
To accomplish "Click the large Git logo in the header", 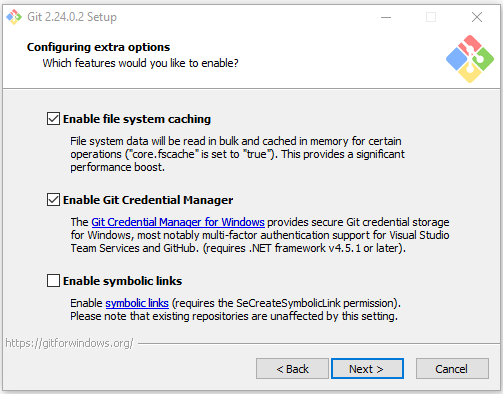I will (x=470, y=59).
